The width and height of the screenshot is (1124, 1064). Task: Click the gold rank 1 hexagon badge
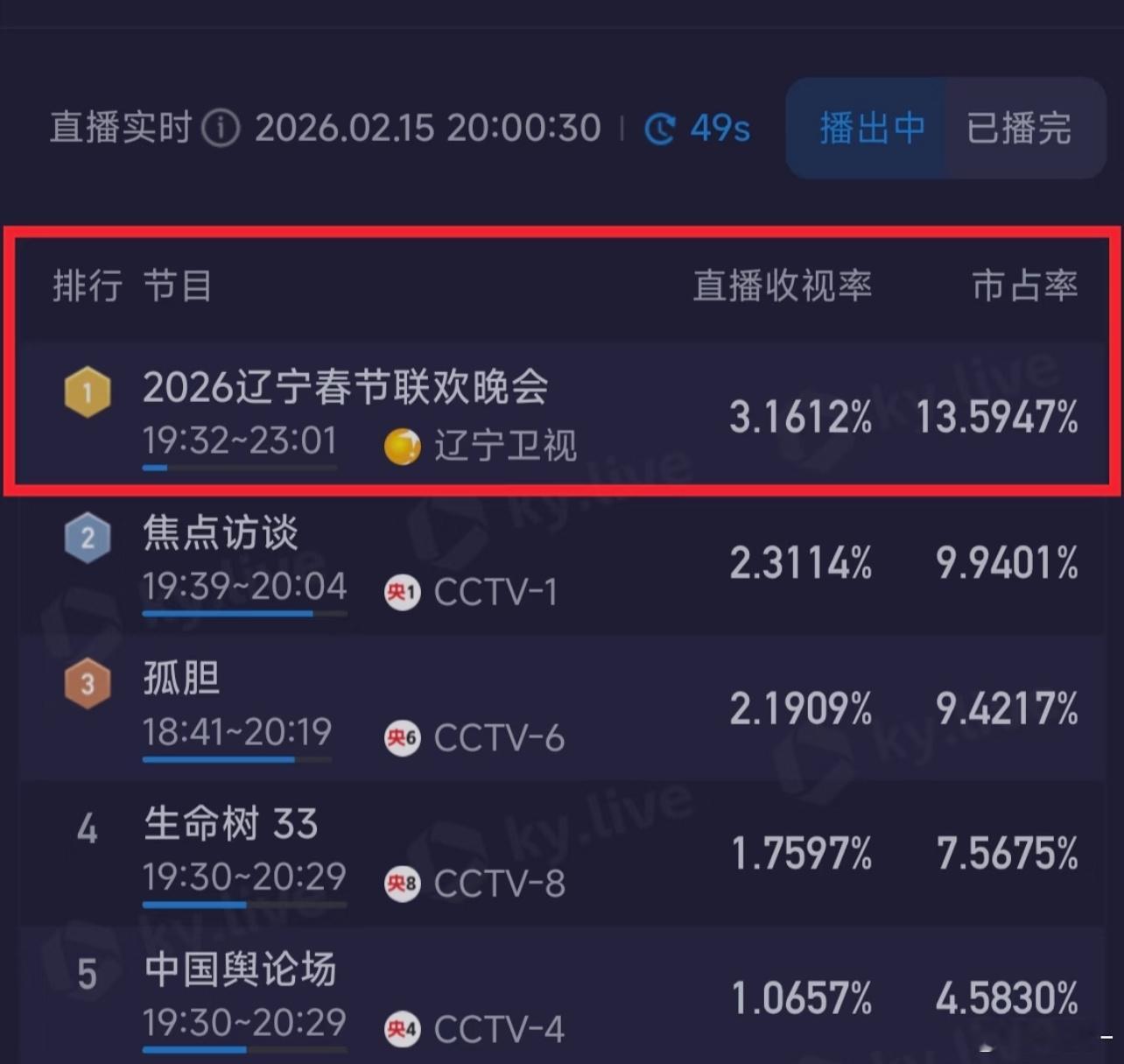pos(87,391)
